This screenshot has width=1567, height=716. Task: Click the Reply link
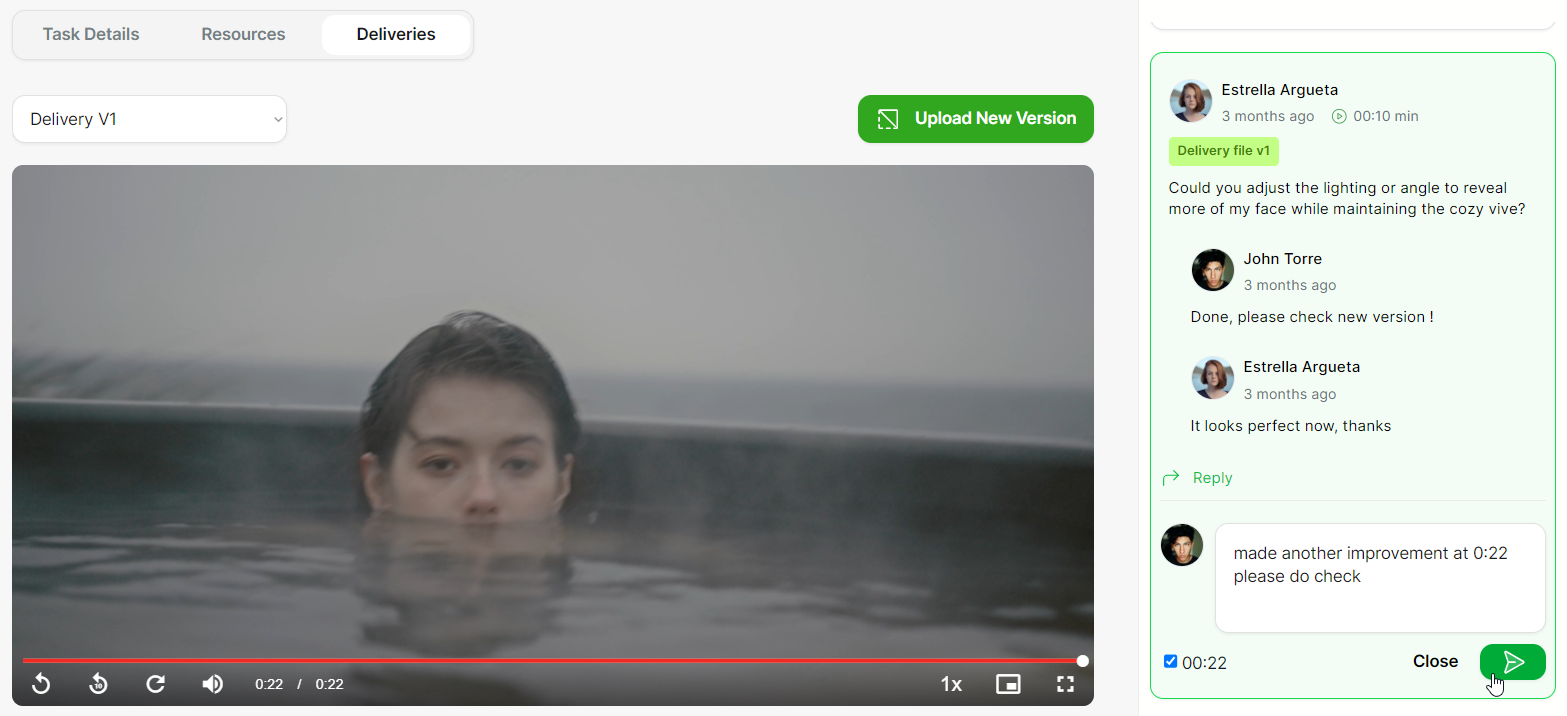[x=1212, y=478]
